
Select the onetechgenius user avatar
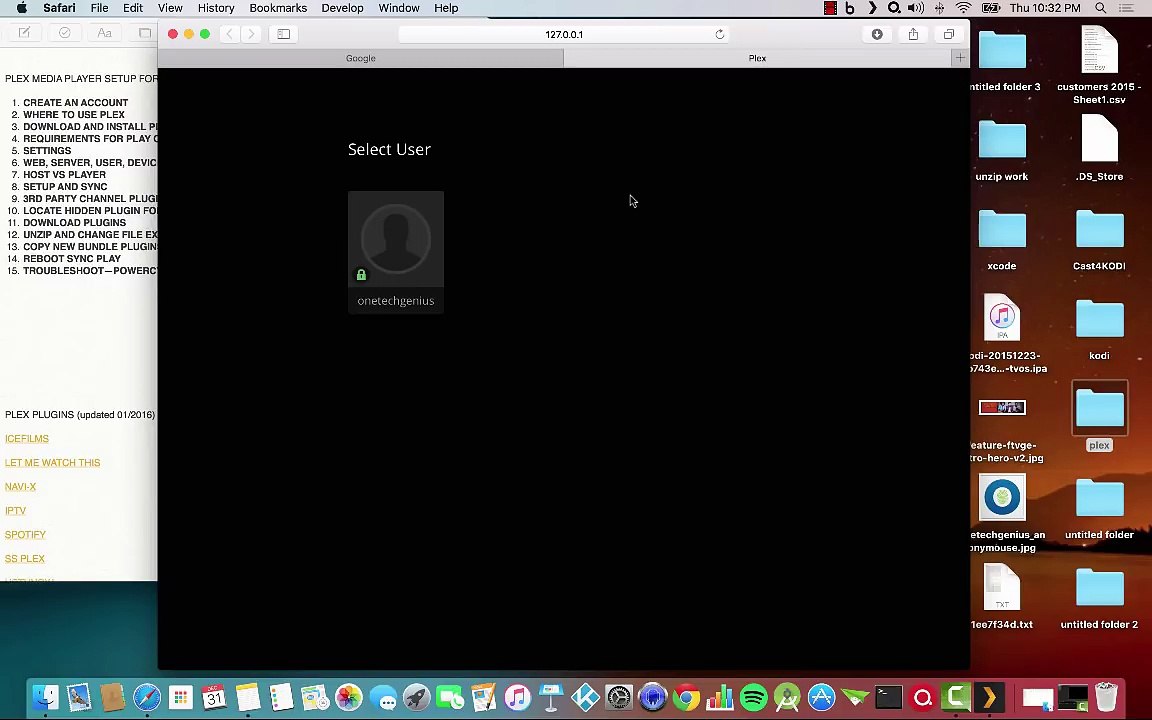pyautogui.click(x=395, y=239)
